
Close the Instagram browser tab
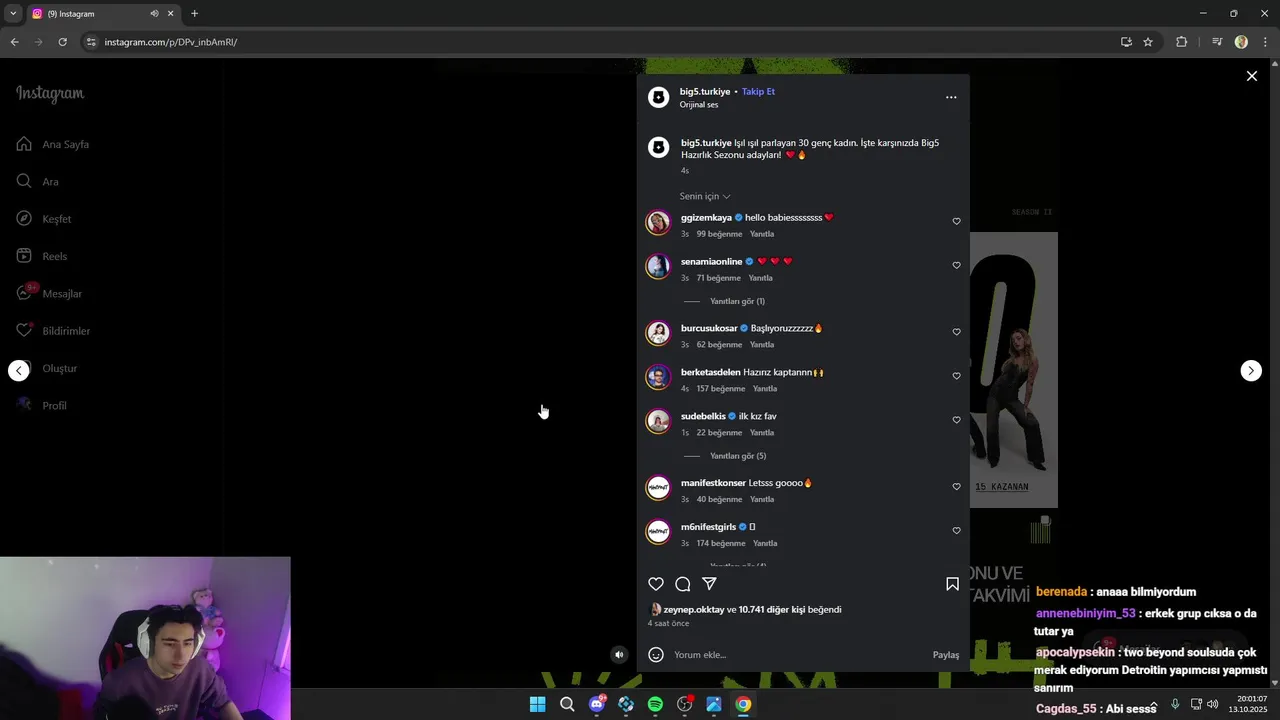click(171, 14)
